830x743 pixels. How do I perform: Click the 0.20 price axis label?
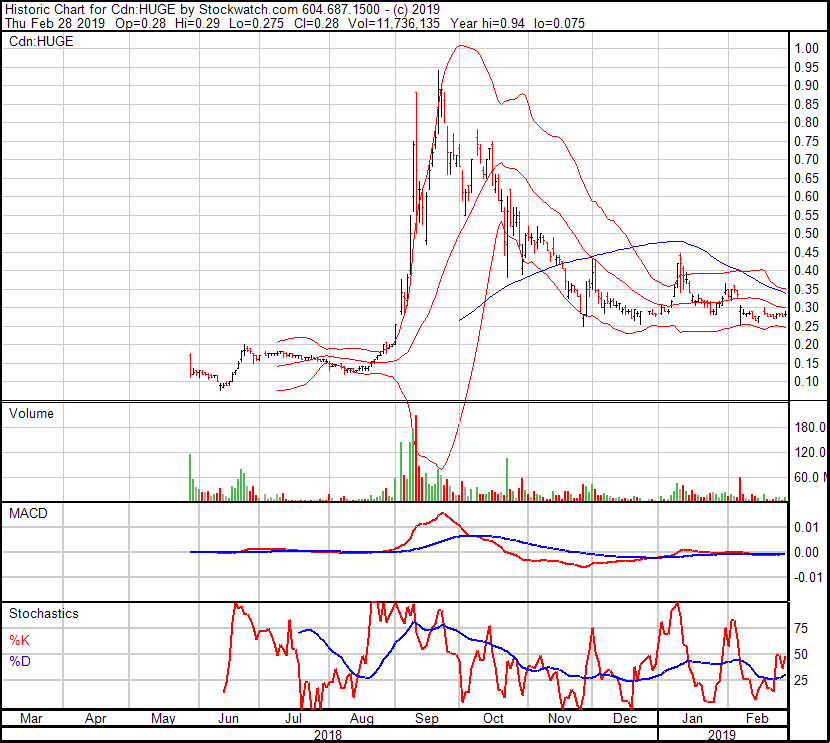coord(807,345)
